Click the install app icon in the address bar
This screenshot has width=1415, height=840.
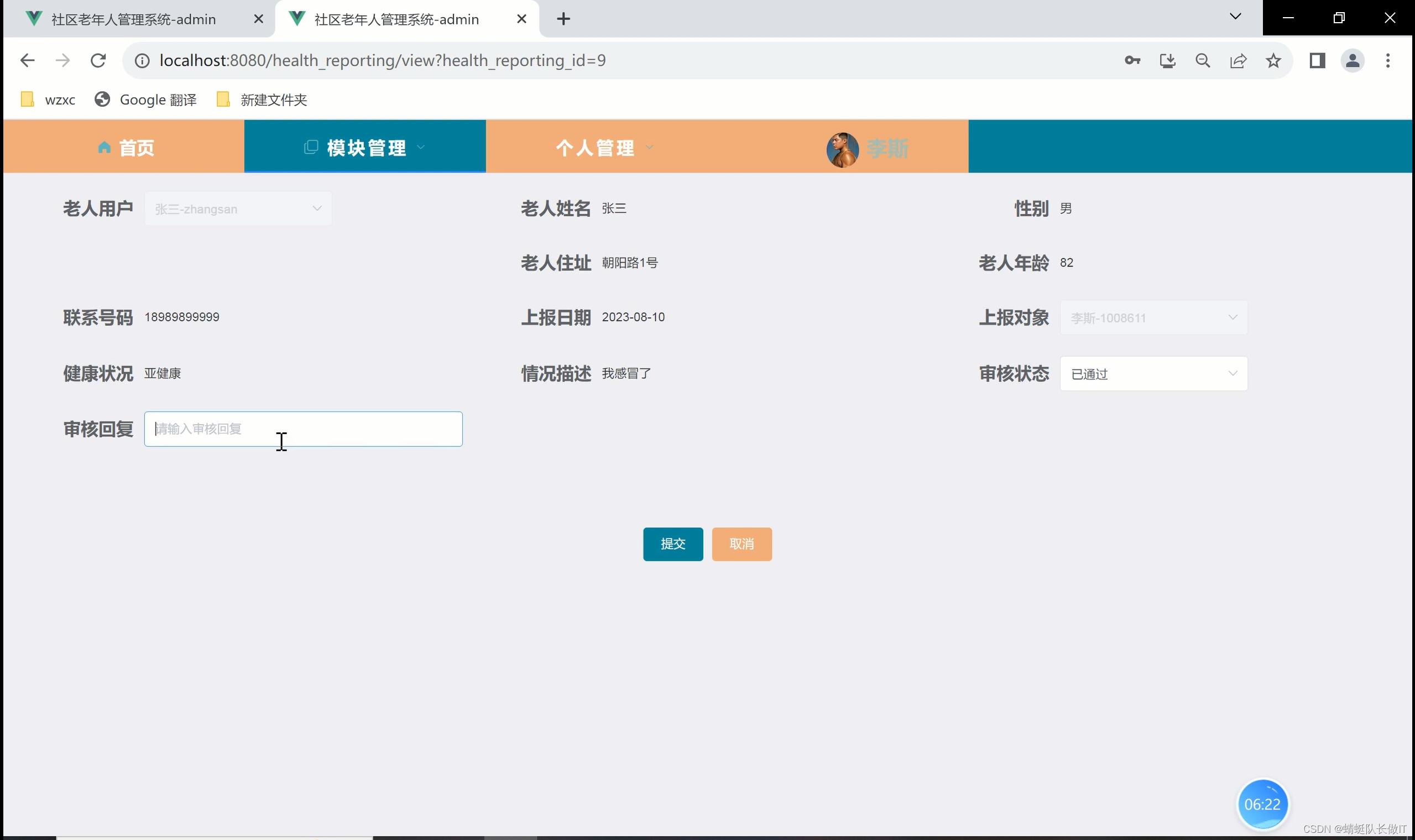coord(1167,61)
